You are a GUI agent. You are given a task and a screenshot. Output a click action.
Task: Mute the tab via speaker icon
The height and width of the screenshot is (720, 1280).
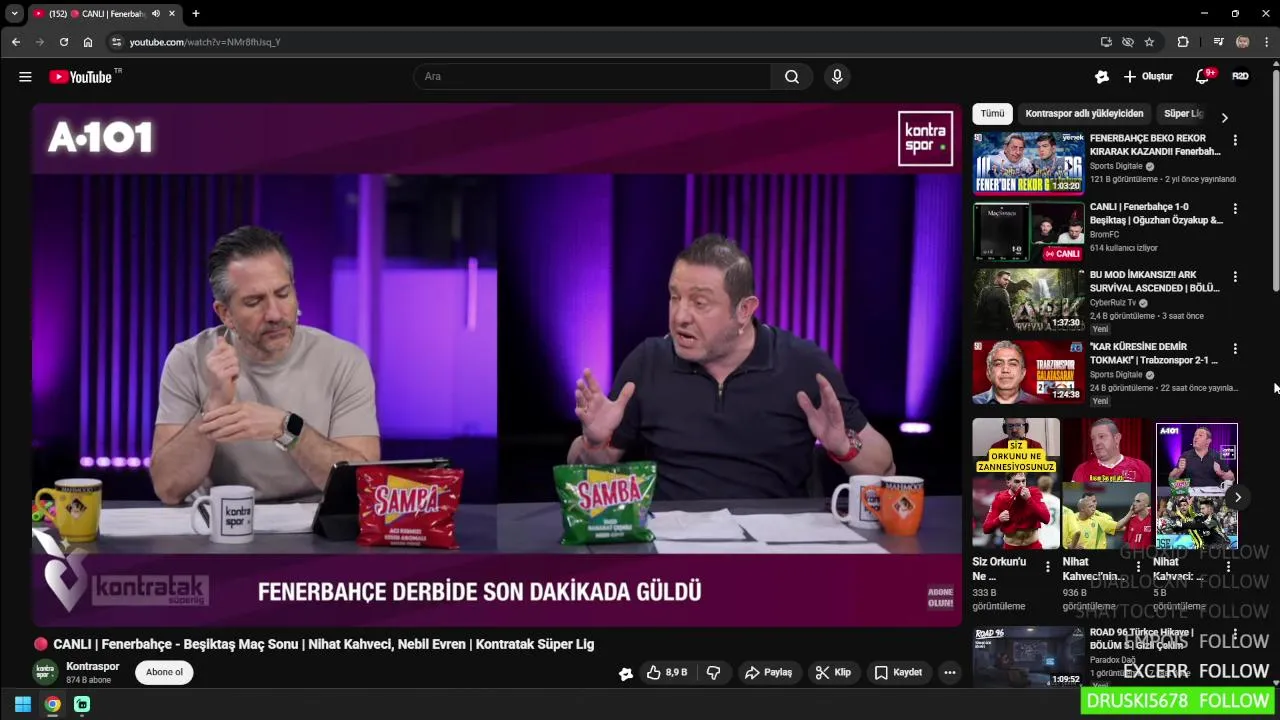pyautogui.click(x=156, y=14)
